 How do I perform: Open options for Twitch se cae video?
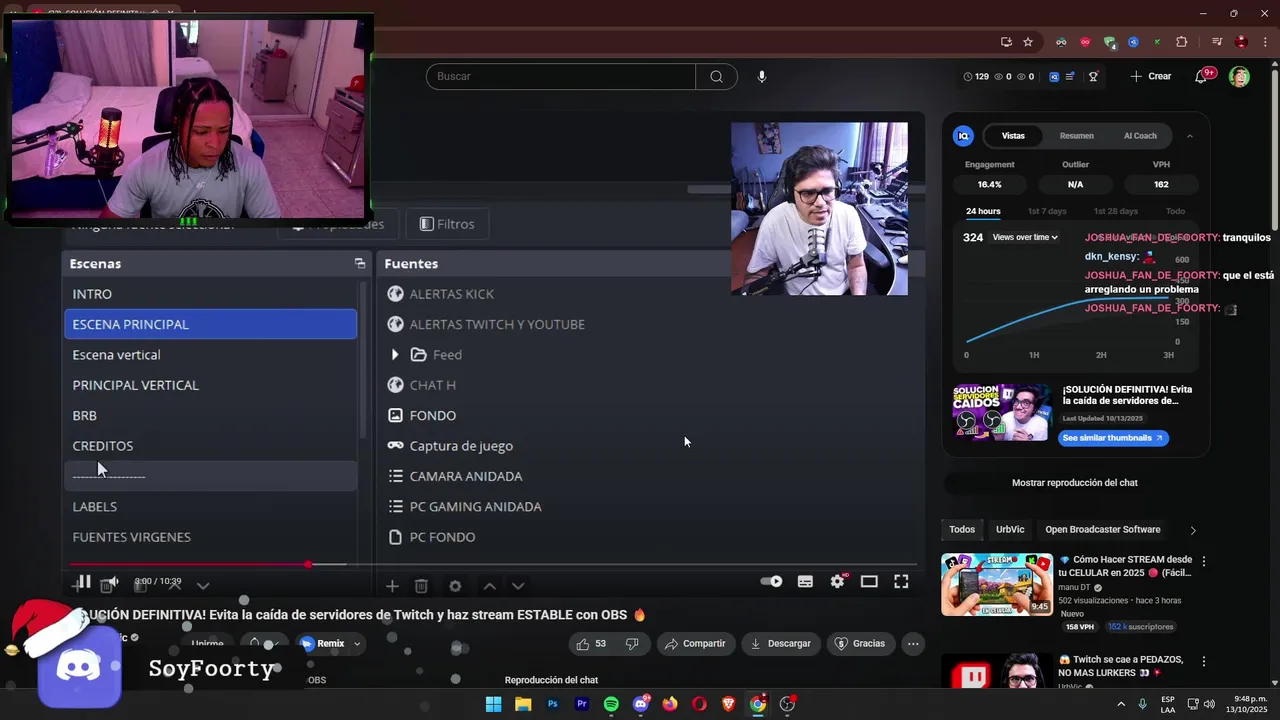(1203, 661)
